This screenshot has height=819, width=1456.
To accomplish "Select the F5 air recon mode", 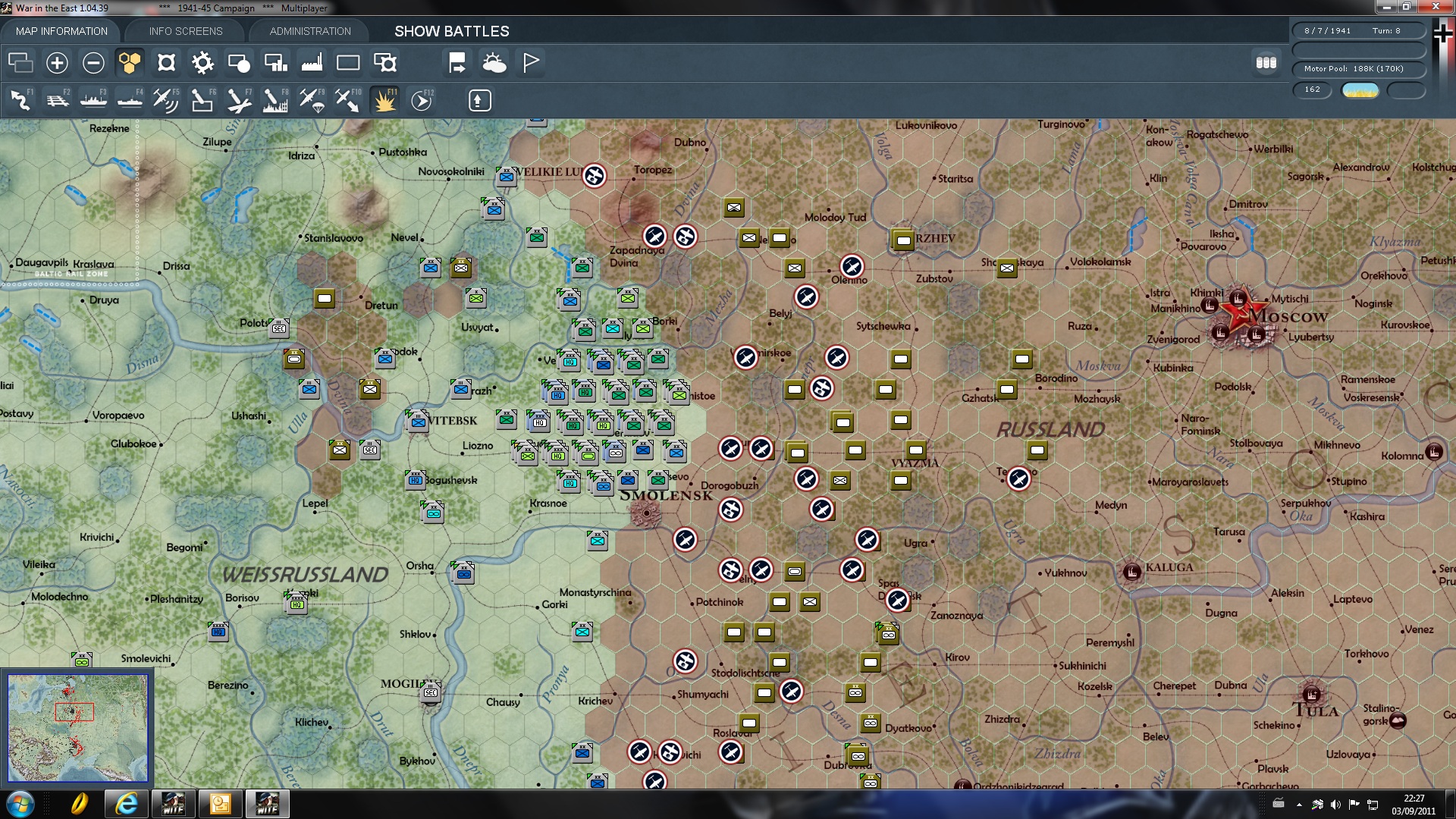I will click(x=166, y=100).
